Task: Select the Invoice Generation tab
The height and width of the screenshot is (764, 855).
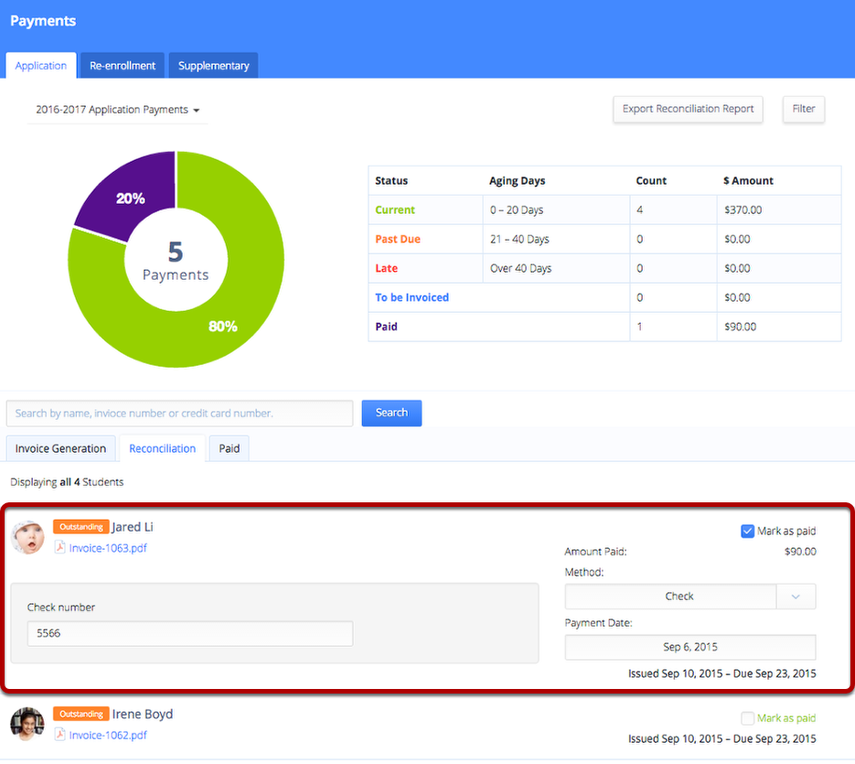Action: (x=60, y=449)
